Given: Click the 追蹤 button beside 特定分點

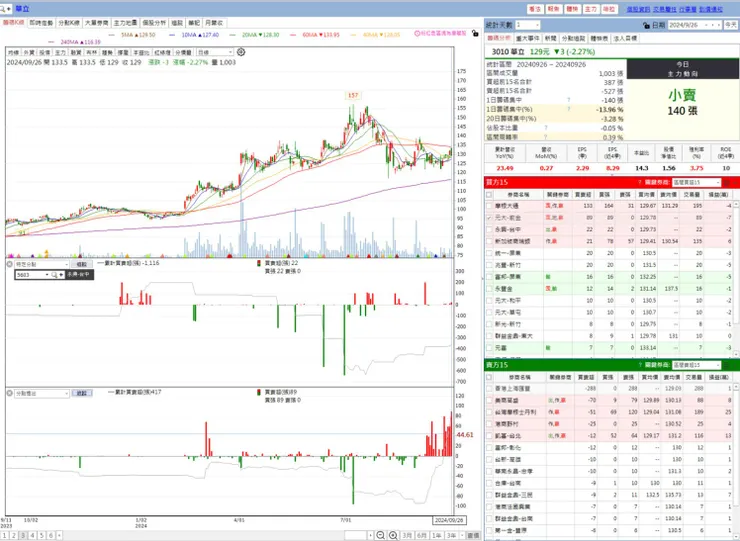Looking at the screenshot, I should [x=82, y=264].
